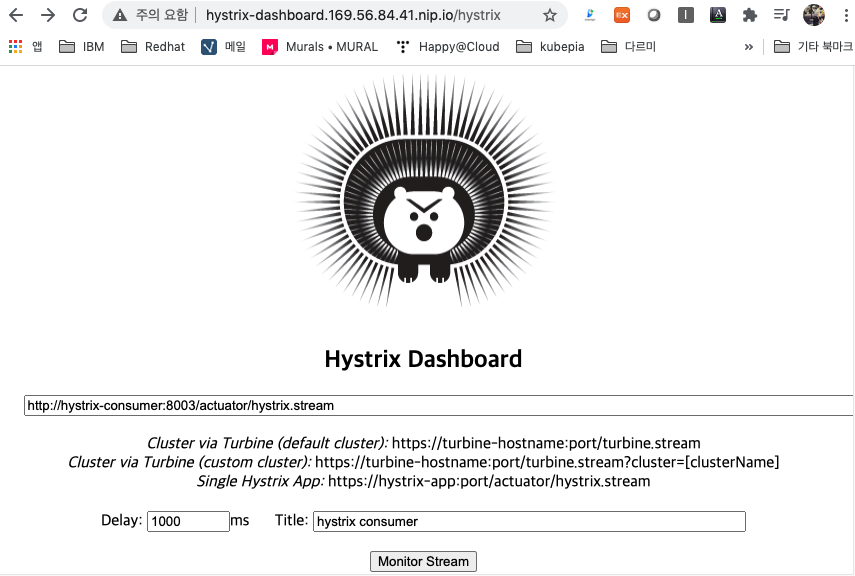Click the 'Title:' label
Image resolution: width=855 pixels, height=576 pixels.
(x=291, y=520)
